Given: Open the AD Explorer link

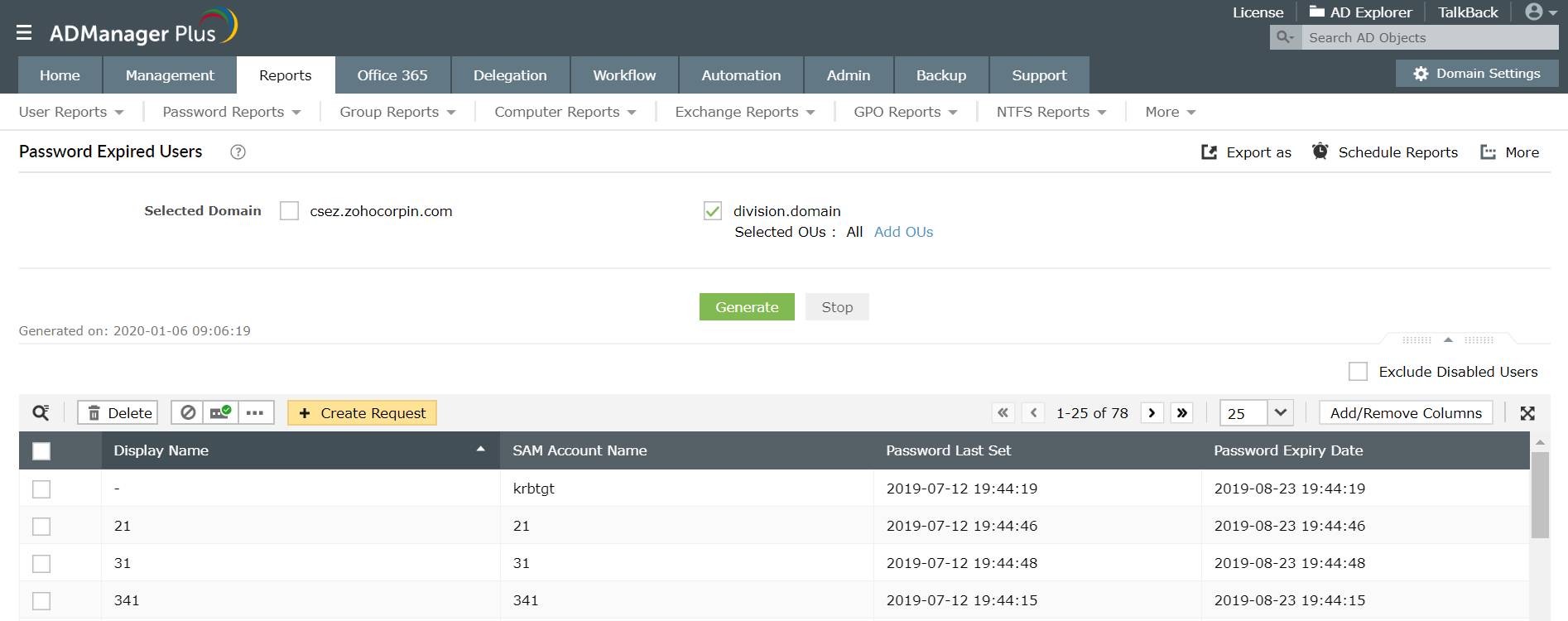Looking at the screenshot, I should 1360,12.
